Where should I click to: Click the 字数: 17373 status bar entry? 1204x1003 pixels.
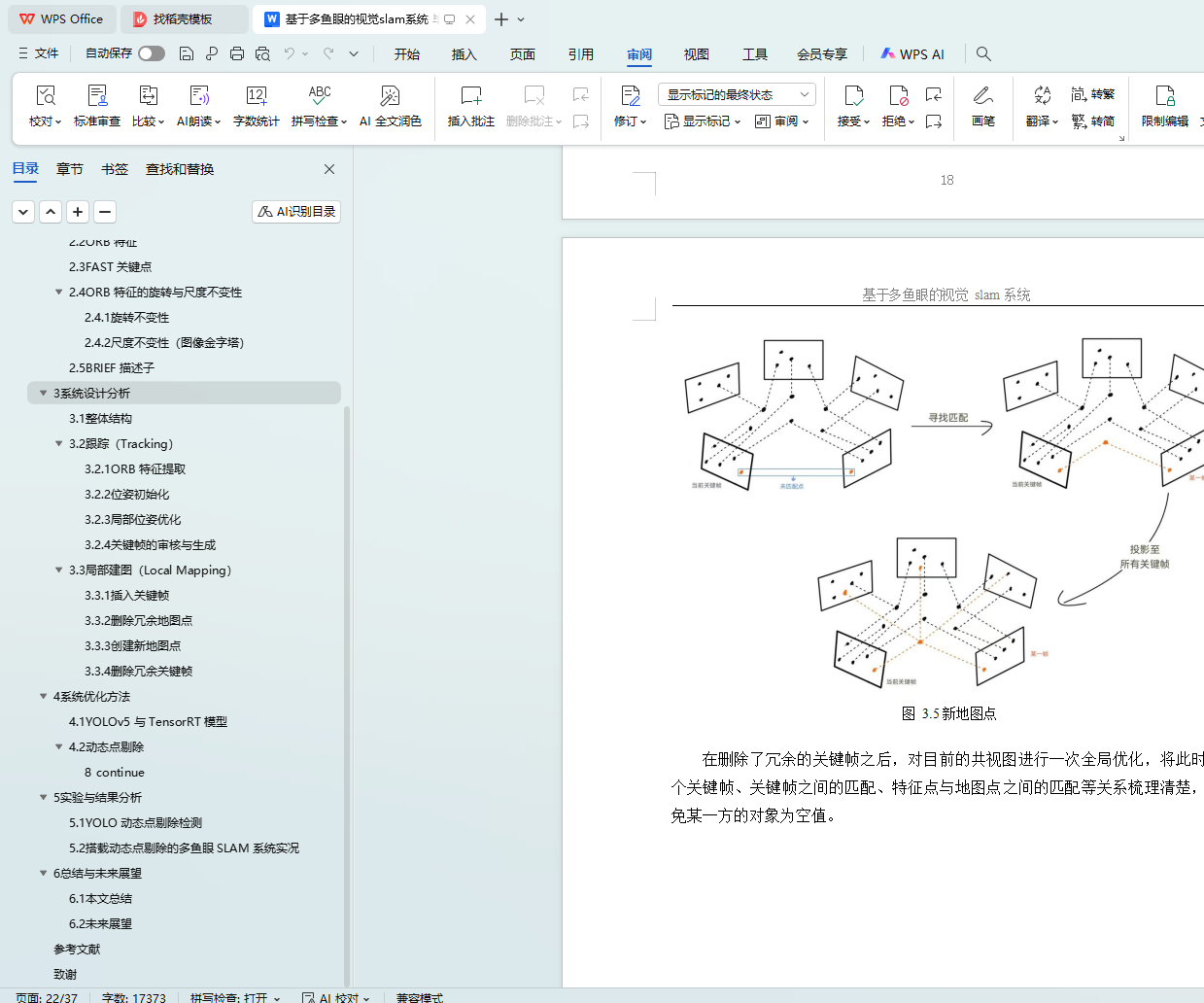(134, 997)
